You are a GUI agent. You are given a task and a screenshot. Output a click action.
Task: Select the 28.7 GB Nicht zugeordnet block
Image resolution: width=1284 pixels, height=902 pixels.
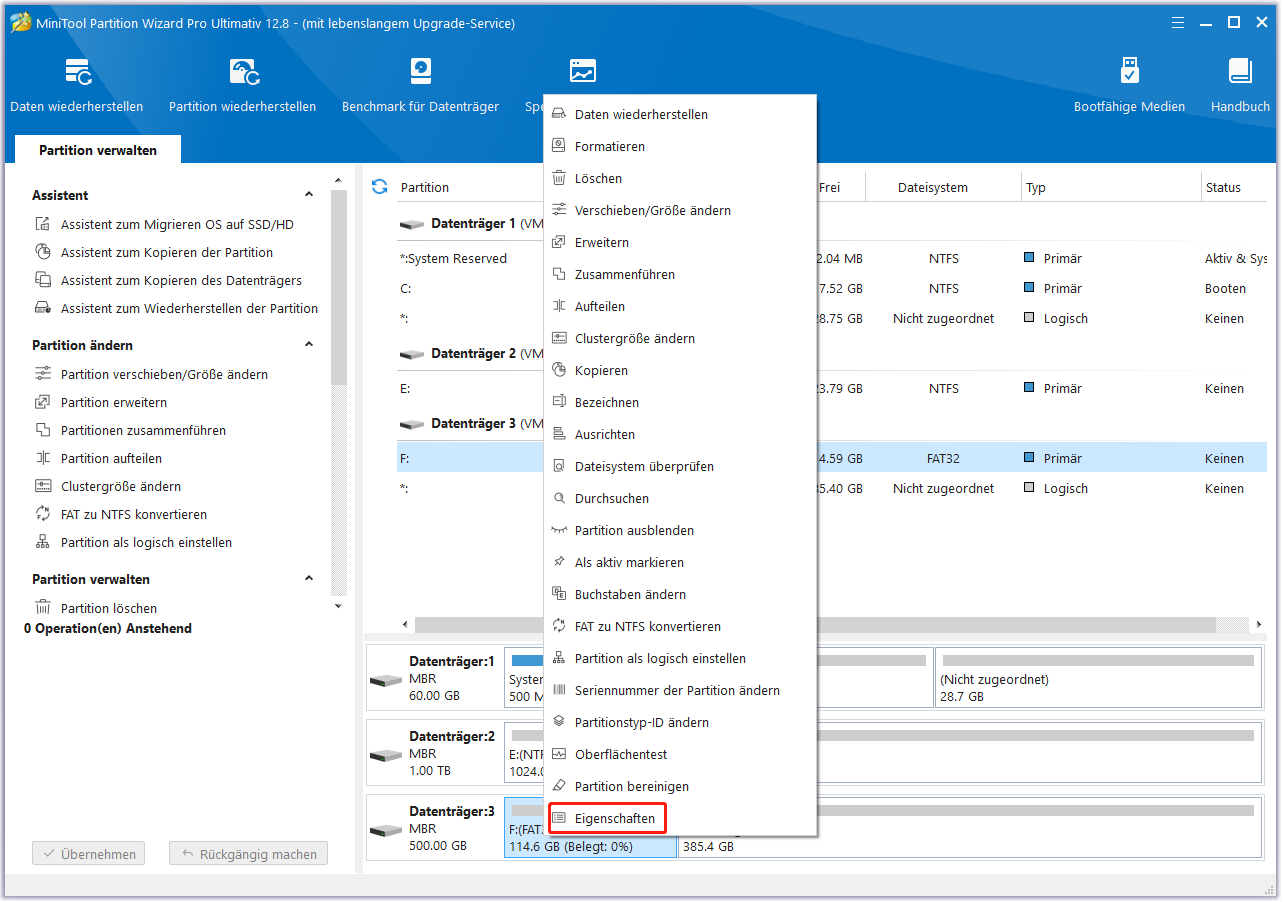click(1098, 677)
